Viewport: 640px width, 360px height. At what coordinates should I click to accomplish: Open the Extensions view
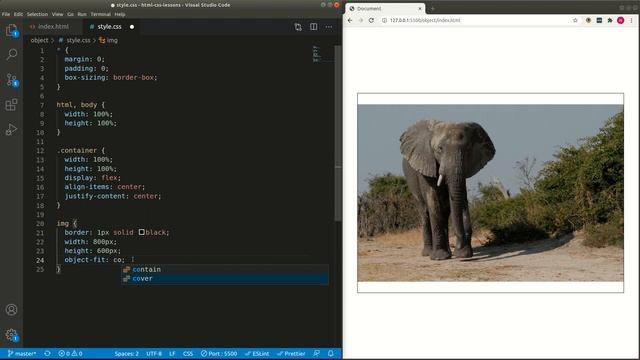(11, 105)
